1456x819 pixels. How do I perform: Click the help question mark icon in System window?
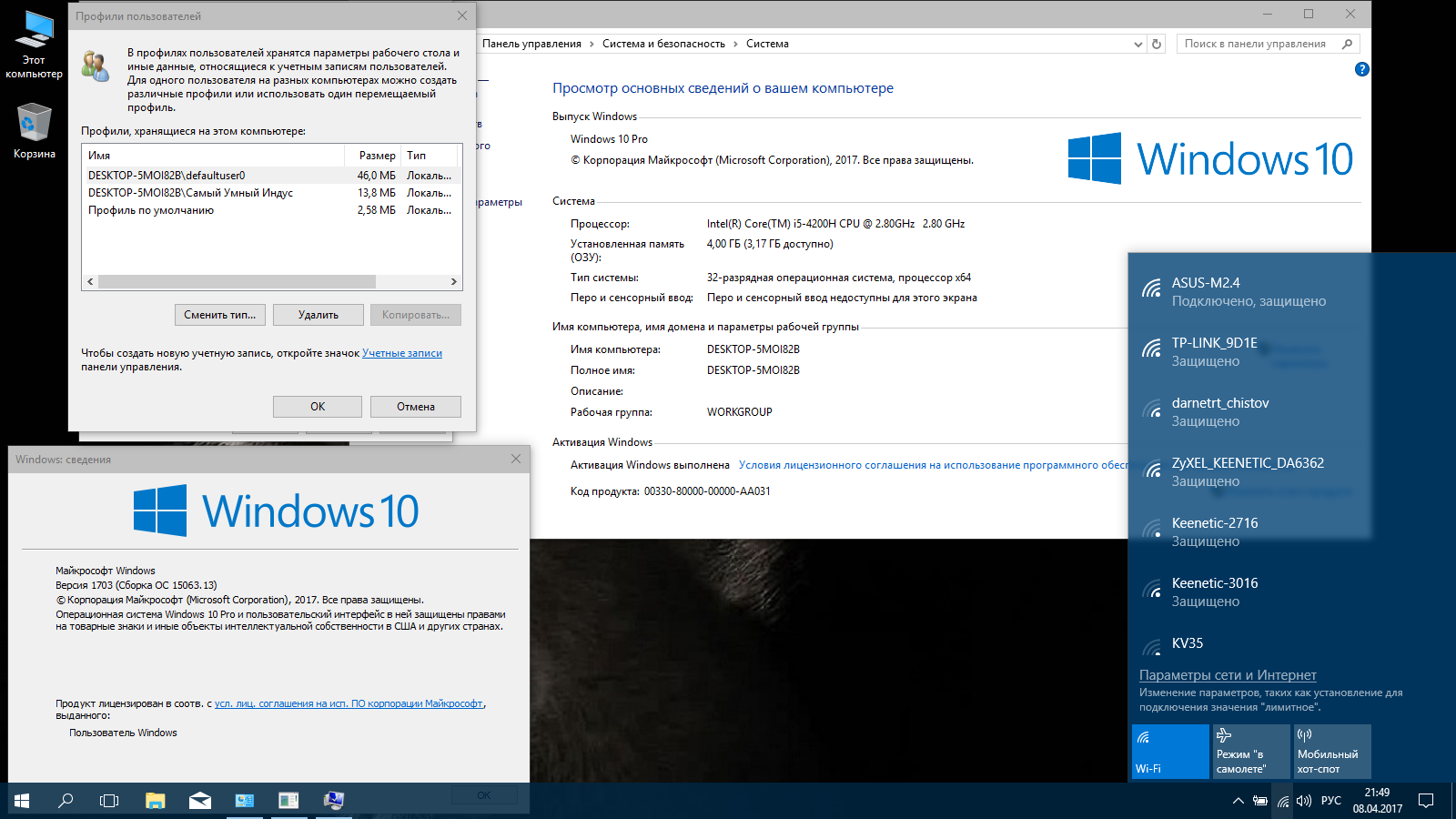[1361, 69]
